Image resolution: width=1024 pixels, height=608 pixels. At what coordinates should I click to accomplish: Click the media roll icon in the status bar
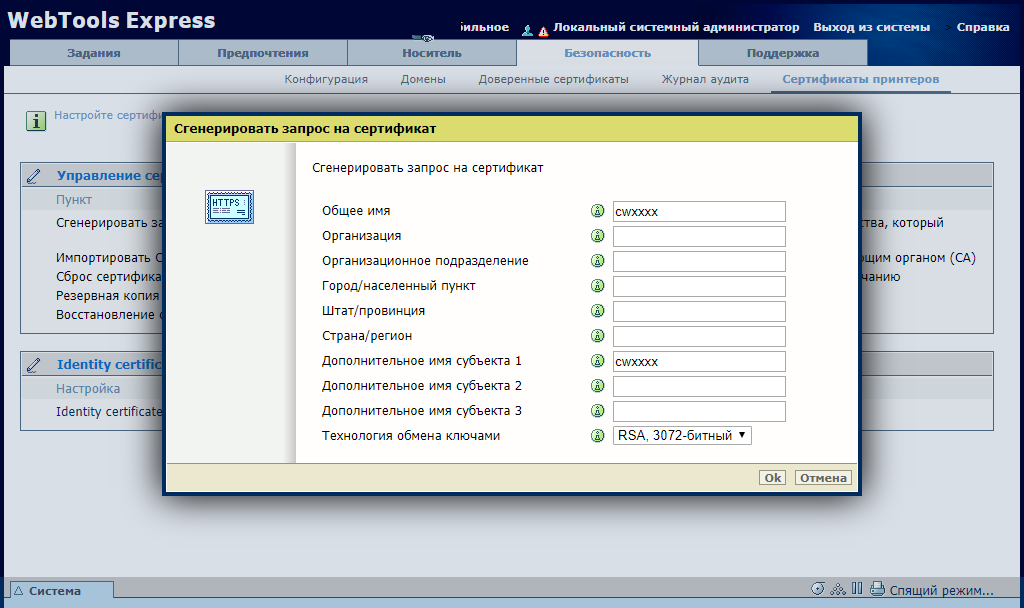pyautogui.click(x=818, y=589)
